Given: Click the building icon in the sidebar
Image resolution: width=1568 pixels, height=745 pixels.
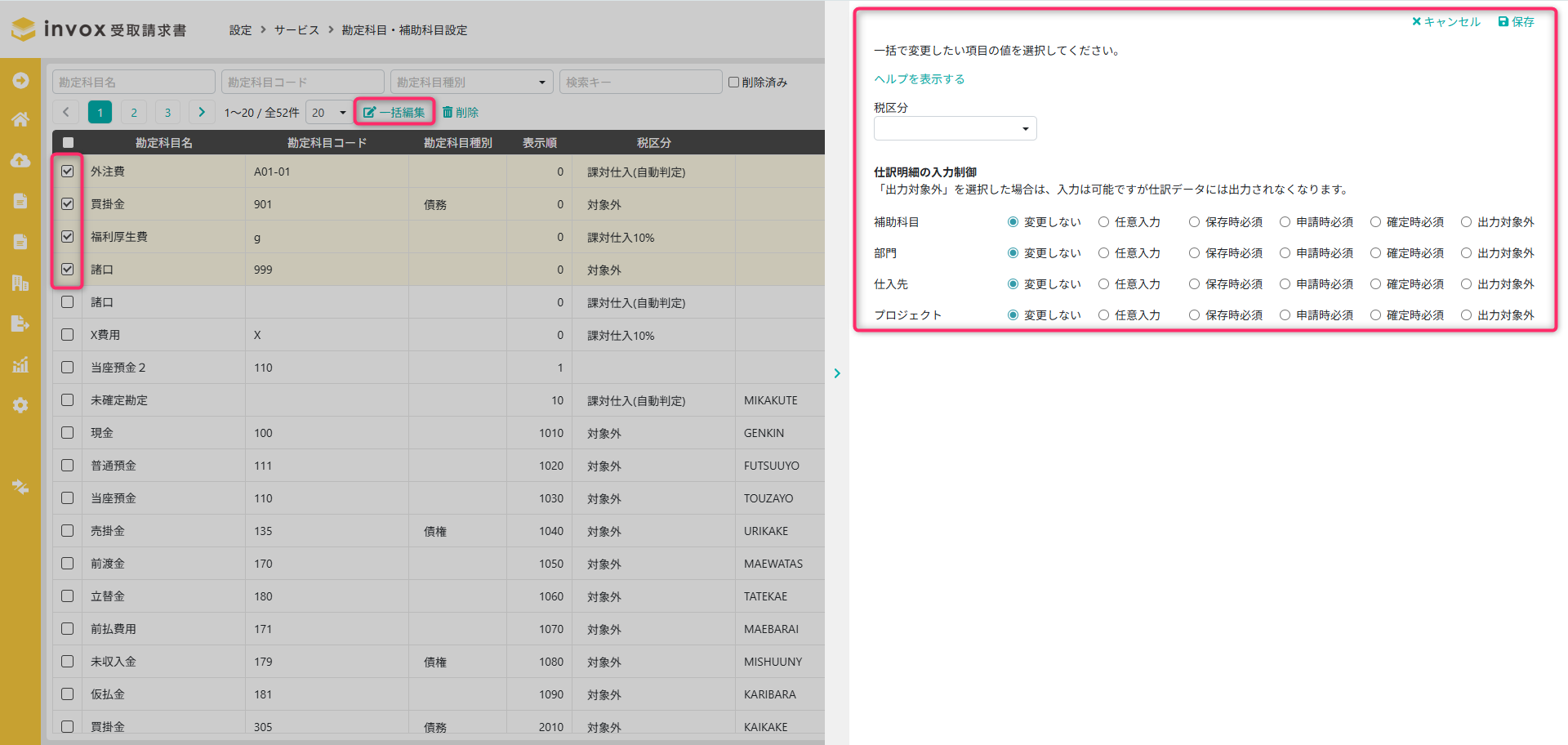Looking at the screenshot, I should [x=20, y=283].
